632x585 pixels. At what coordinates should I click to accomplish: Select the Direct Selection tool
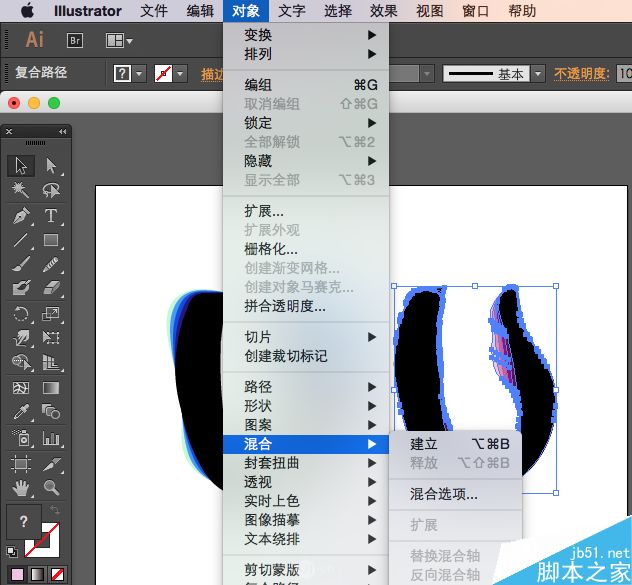(x=51, y=166)
